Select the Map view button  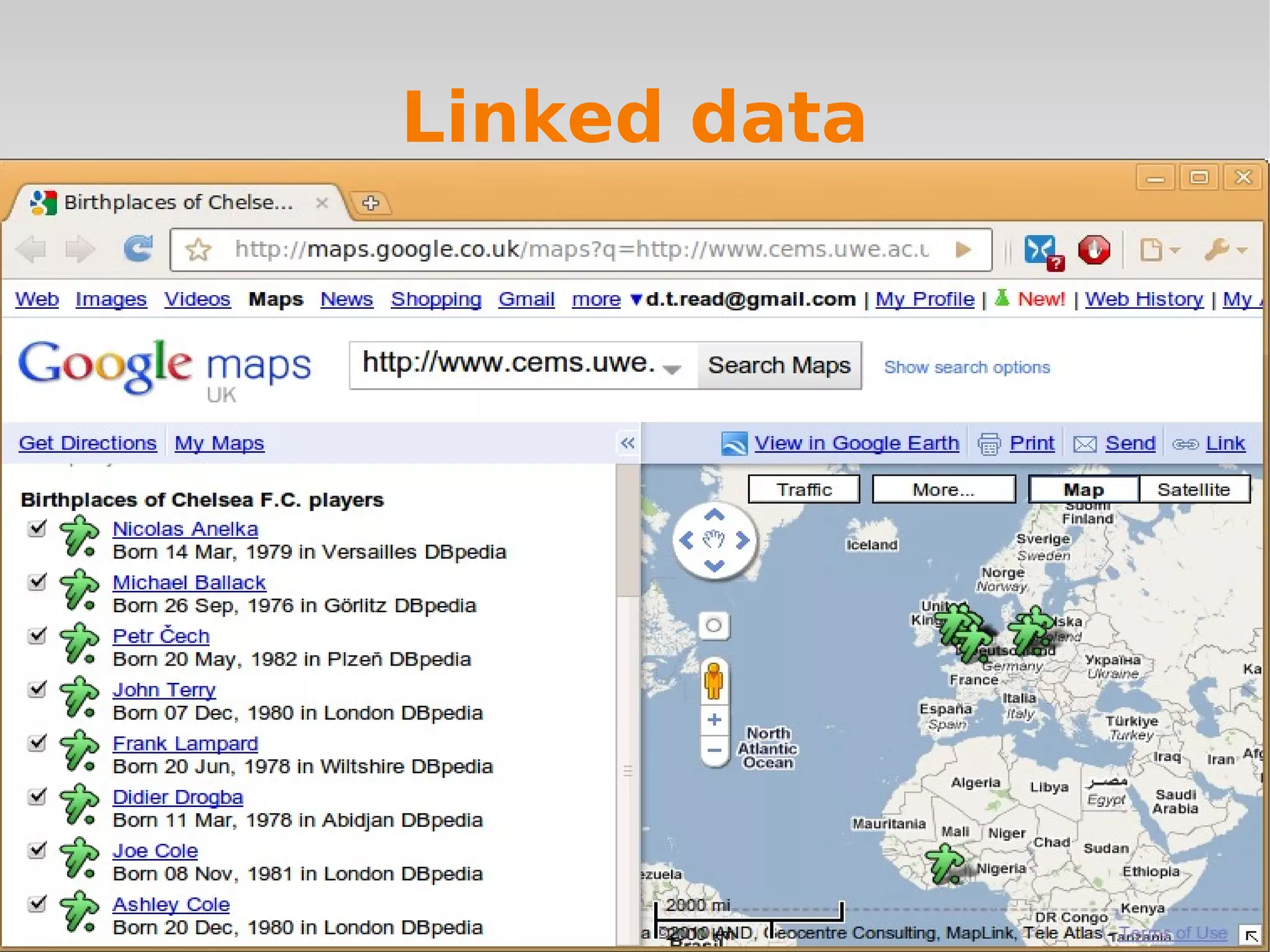coord(1083,489)
